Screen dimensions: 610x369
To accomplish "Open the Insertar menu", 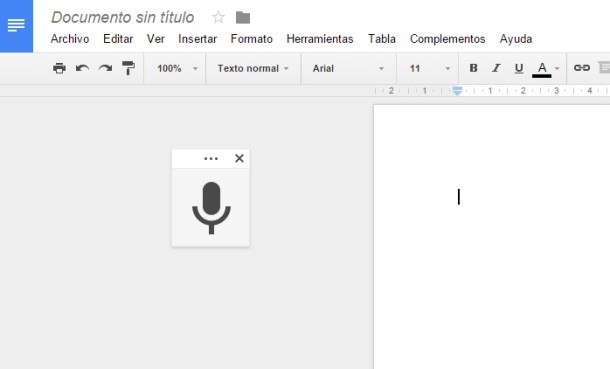I will pyautogui.click(x=198, y=39).
